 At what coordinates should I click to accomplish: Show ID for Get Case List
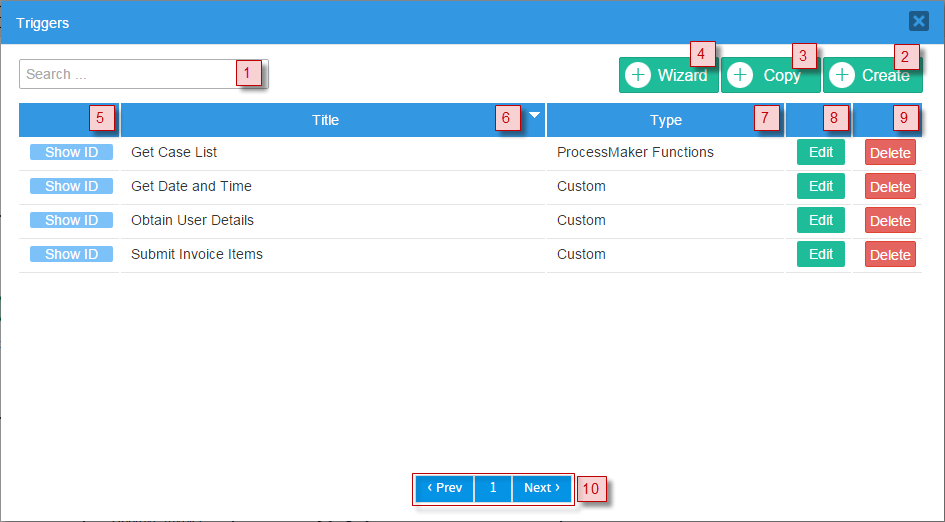point(71,152)
